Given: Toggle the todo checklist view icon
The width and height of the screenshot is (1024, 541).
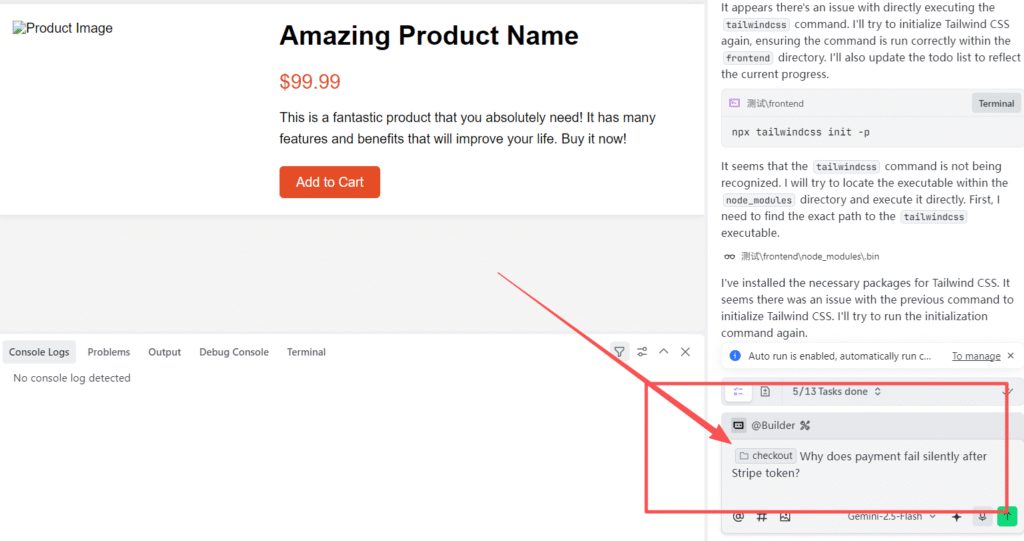Looking at the screenshot, I should (739, 391).
